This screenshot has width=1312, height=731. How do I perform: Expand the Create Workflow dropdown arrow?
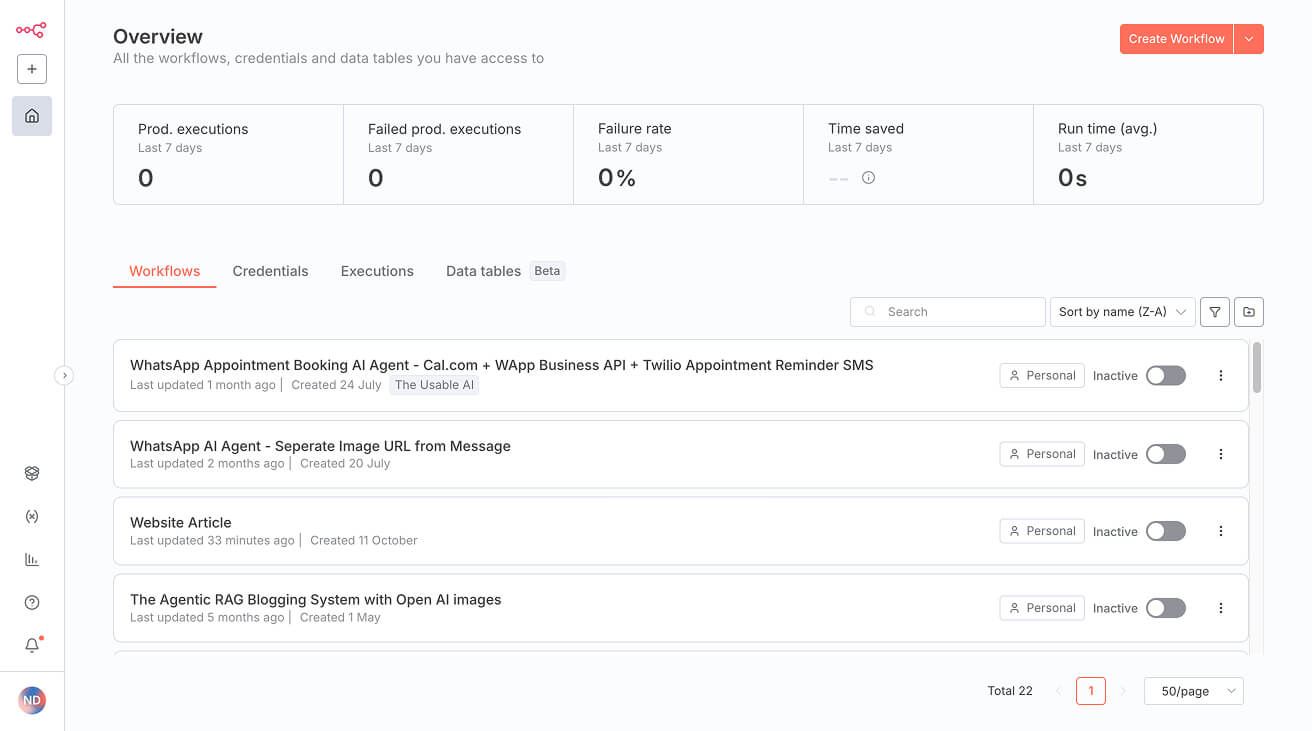click(x=1248, y=38)
